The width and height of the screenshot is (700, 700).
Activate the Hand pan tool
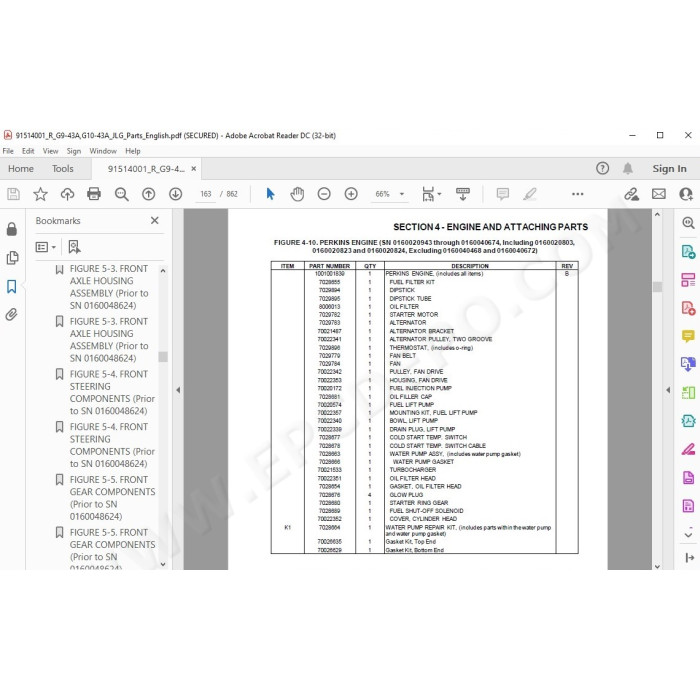point(297,194)
